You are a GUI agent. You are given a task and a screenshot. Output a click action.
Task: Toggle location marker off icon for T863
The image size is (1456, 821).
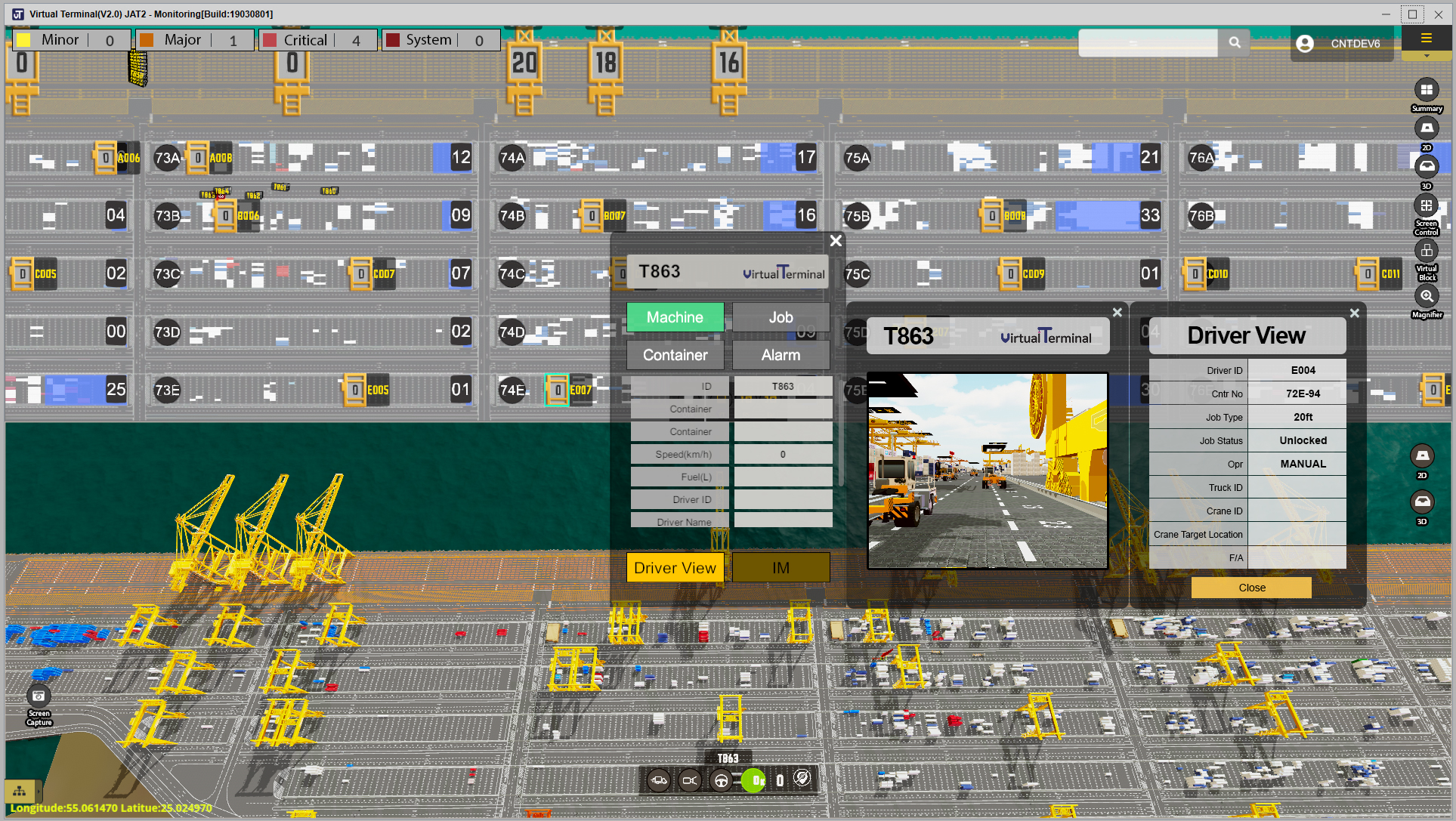[x=802, y=779]
